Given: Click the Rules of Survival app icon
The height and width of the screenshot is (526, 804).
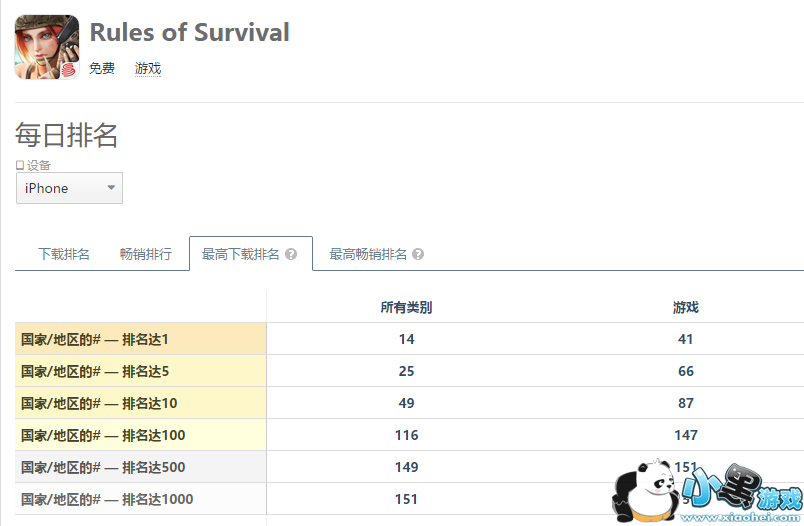Looking at the screenshot, I should pyautogui.click(x=47, y=47).
